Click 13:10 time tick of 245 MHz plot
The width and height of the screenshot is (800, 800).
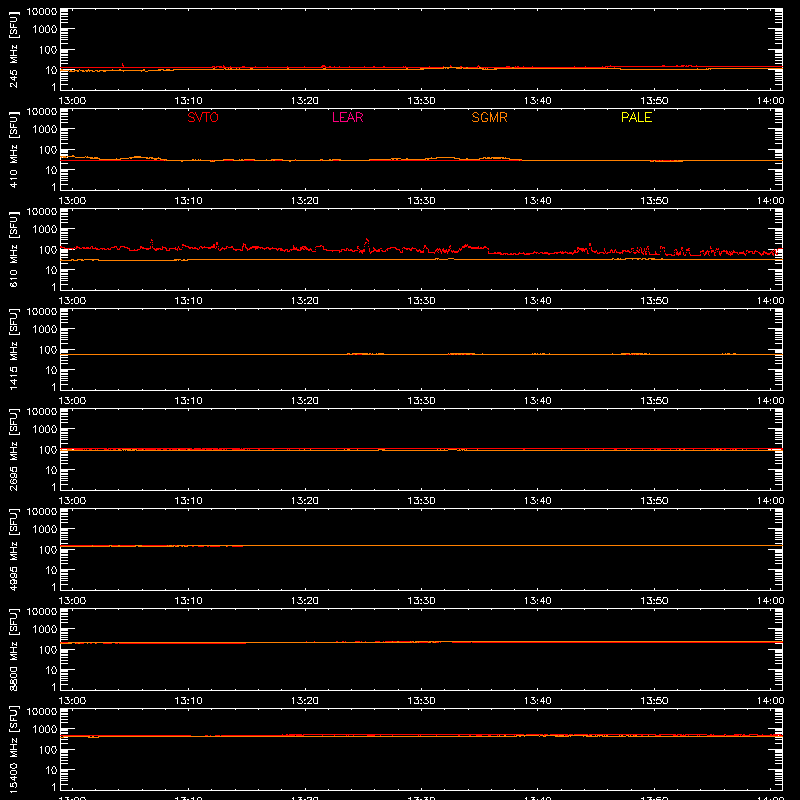(188, 101)
